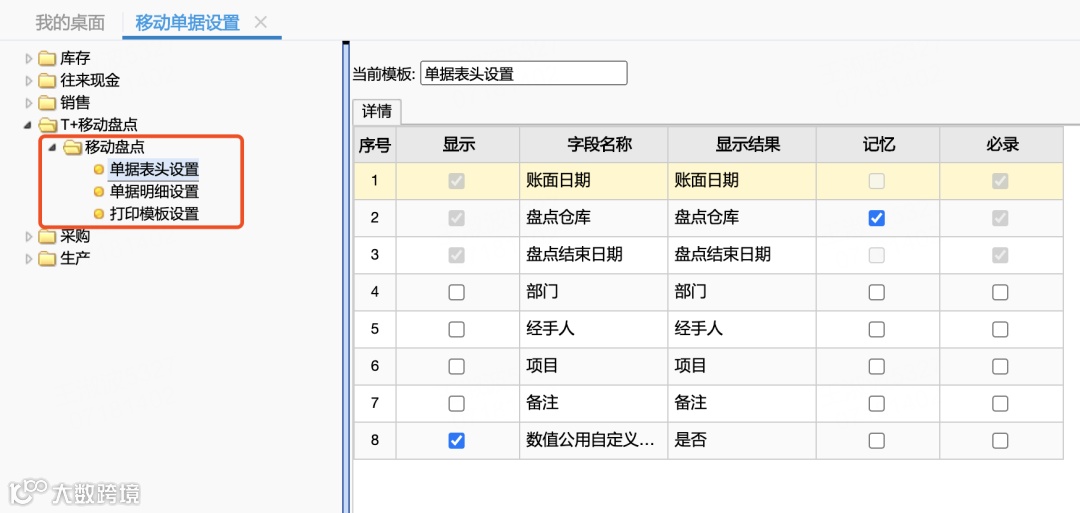Tick 必录 checkbox for 经手人 row
Screen dimensions: 1080x513
click(1000, 330)
